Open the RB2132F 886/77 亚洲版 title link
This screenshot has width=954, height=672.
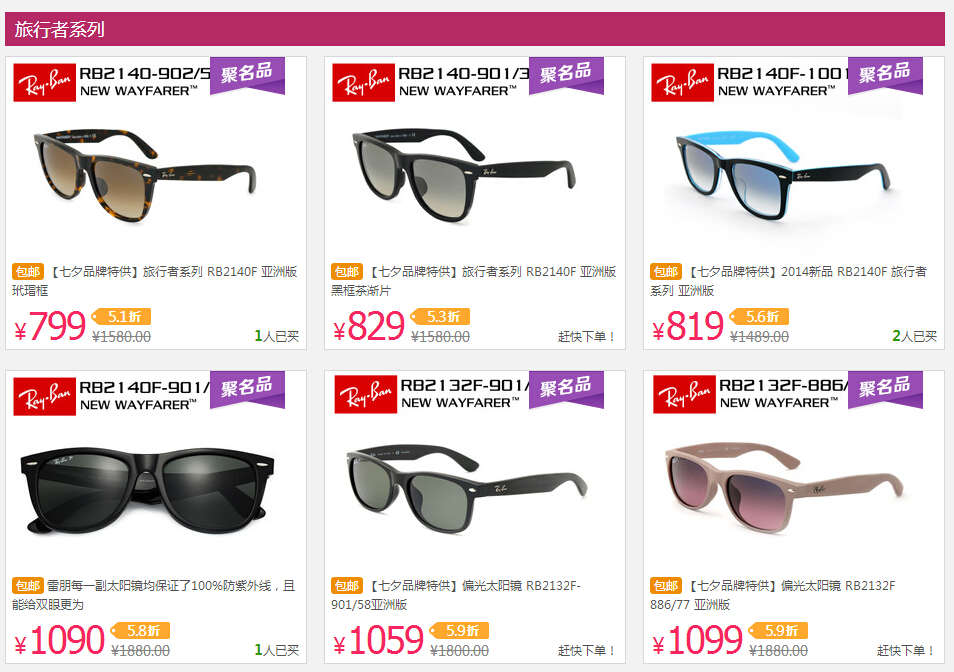(773, 595)
